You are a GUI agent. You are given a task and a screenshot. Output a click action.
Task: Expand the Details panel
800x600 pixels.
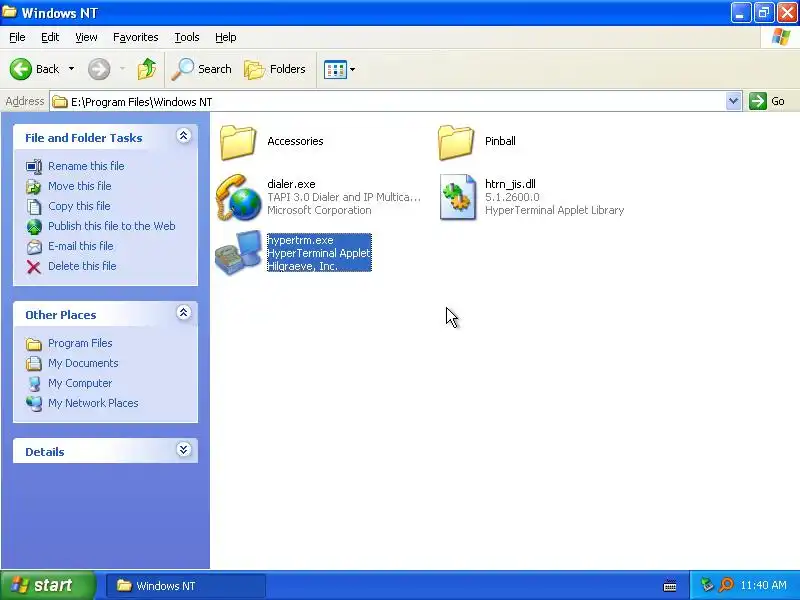[x=184, y=449]
